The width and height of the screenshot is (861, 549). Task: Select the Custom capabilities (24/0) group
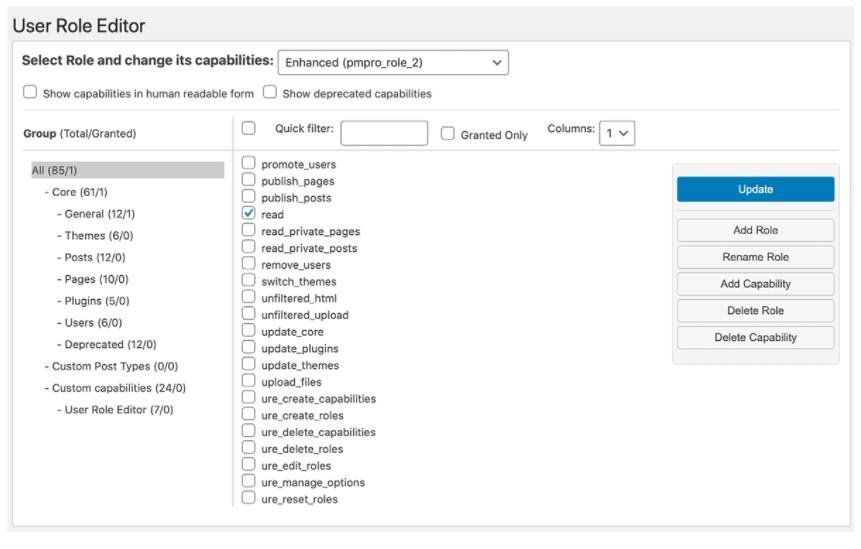tap(115, 388)
